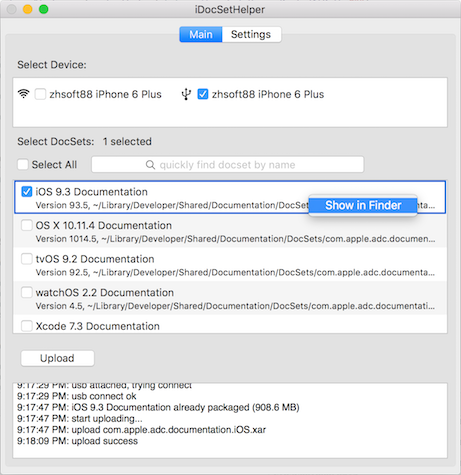Uncheck the USB zhsoft88 iPhone 6 Plus checkbox
This screenshot has height=475, width=461.
[203, 94]
